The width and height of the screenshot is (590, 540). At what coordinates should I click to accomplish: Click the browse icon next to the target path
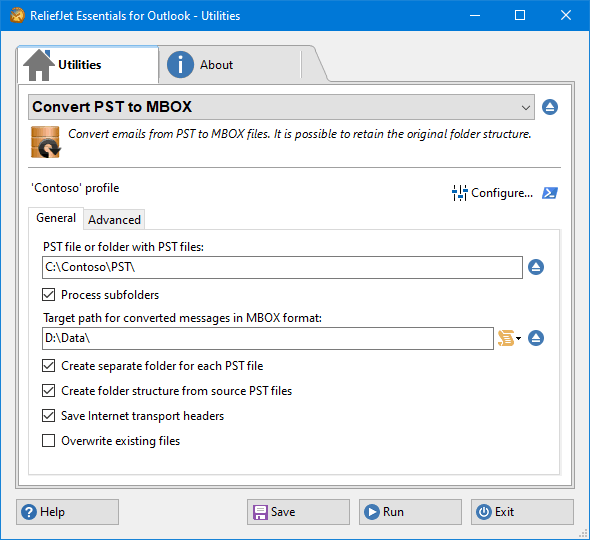[536, 338]
